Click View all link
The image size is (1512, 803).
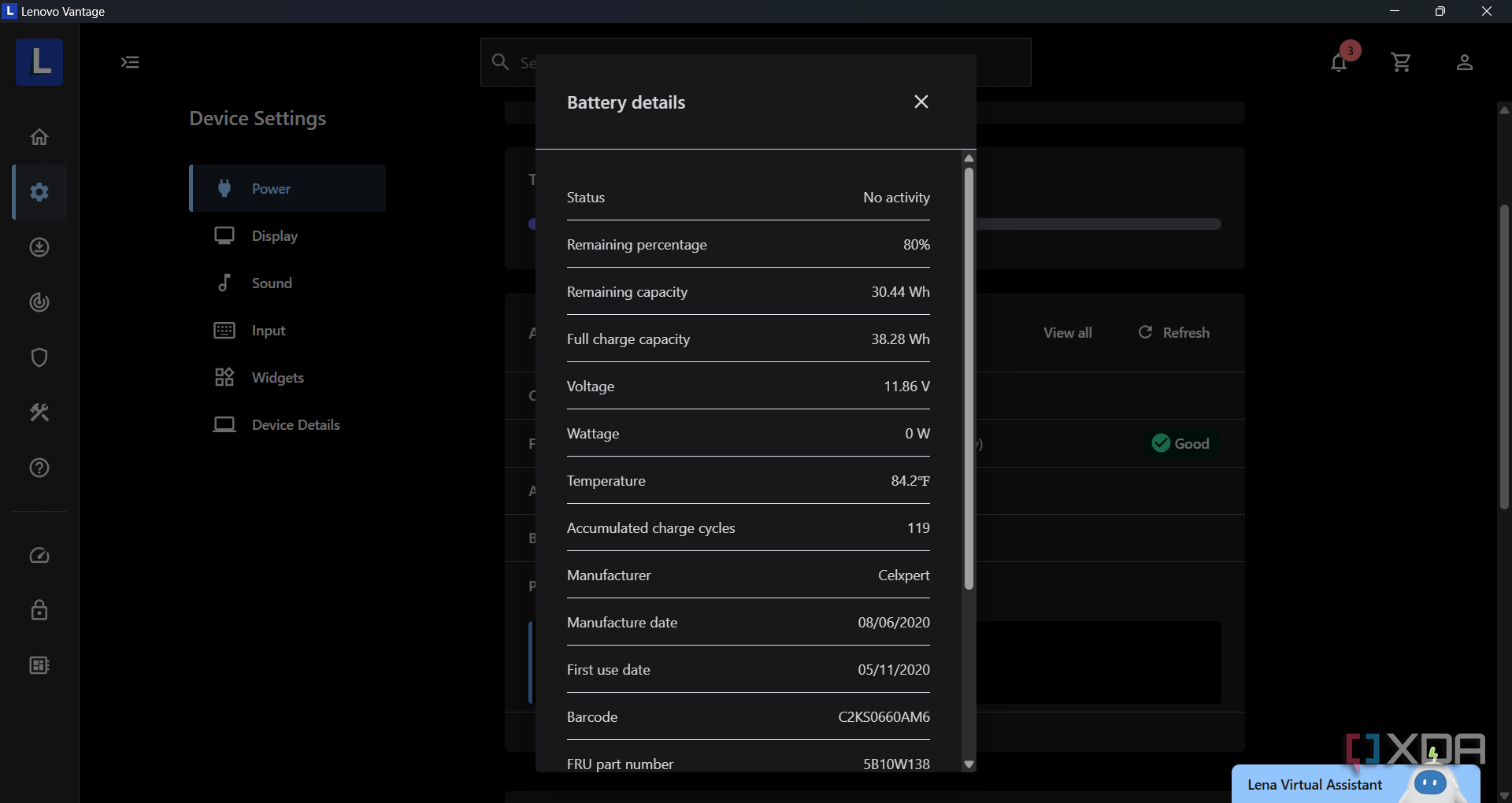1068,332
